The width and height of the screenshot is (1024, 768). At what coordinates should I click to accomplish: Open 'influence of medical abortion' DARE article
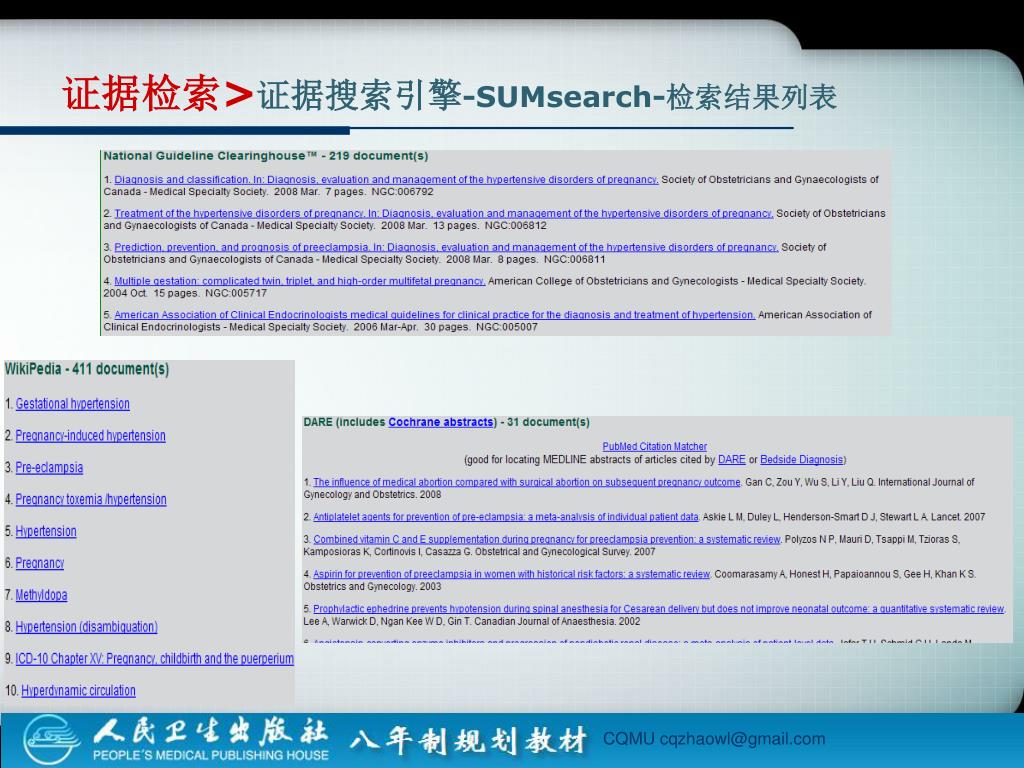click(x=526, y=483)
